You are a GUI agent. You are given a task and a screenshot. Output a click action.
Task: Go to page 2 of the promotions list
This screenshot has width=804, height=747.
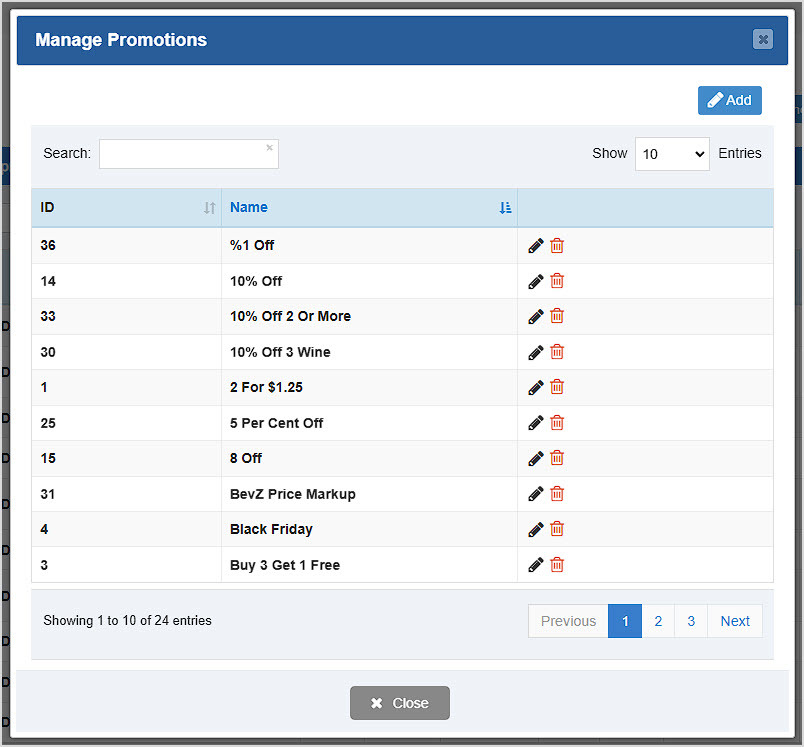[658, 621]
